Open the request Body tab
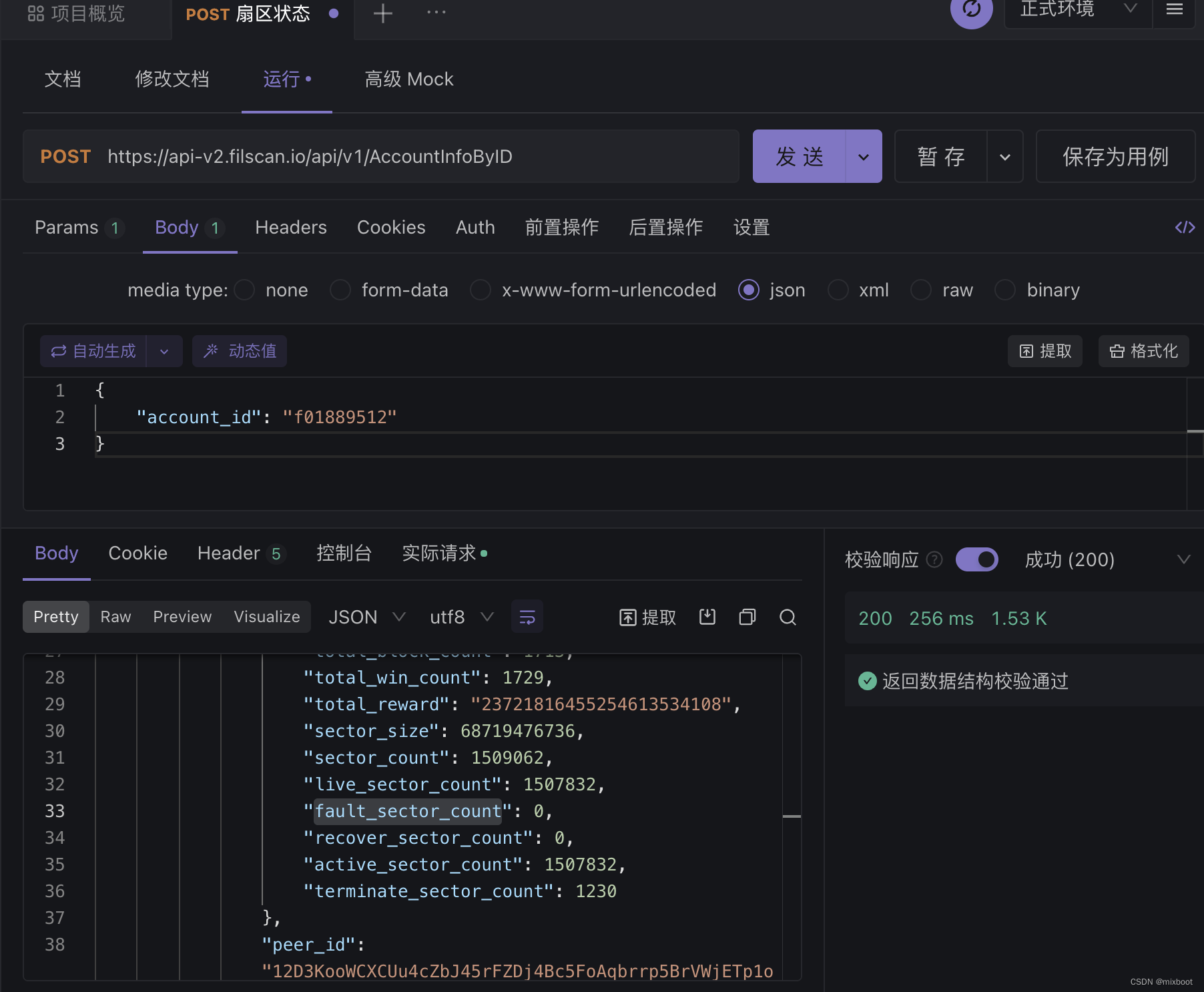This screenshot has height=992, width=1204. [190, 228]
